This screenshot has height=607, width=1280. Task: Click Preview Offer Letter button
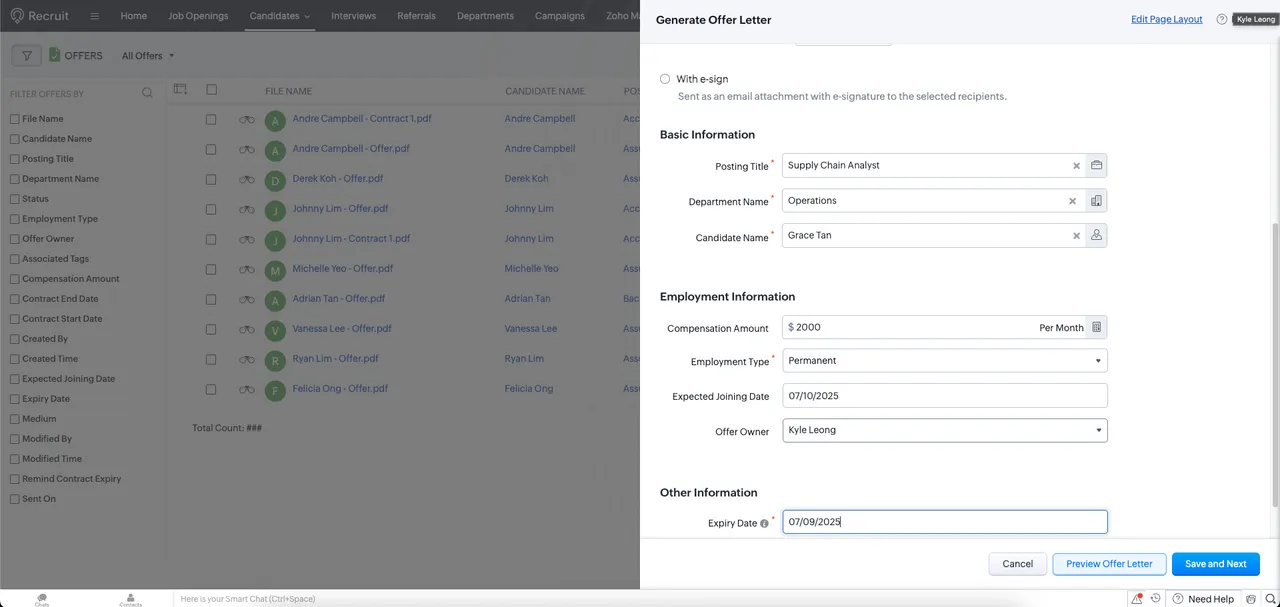(x=1109, y=564)
